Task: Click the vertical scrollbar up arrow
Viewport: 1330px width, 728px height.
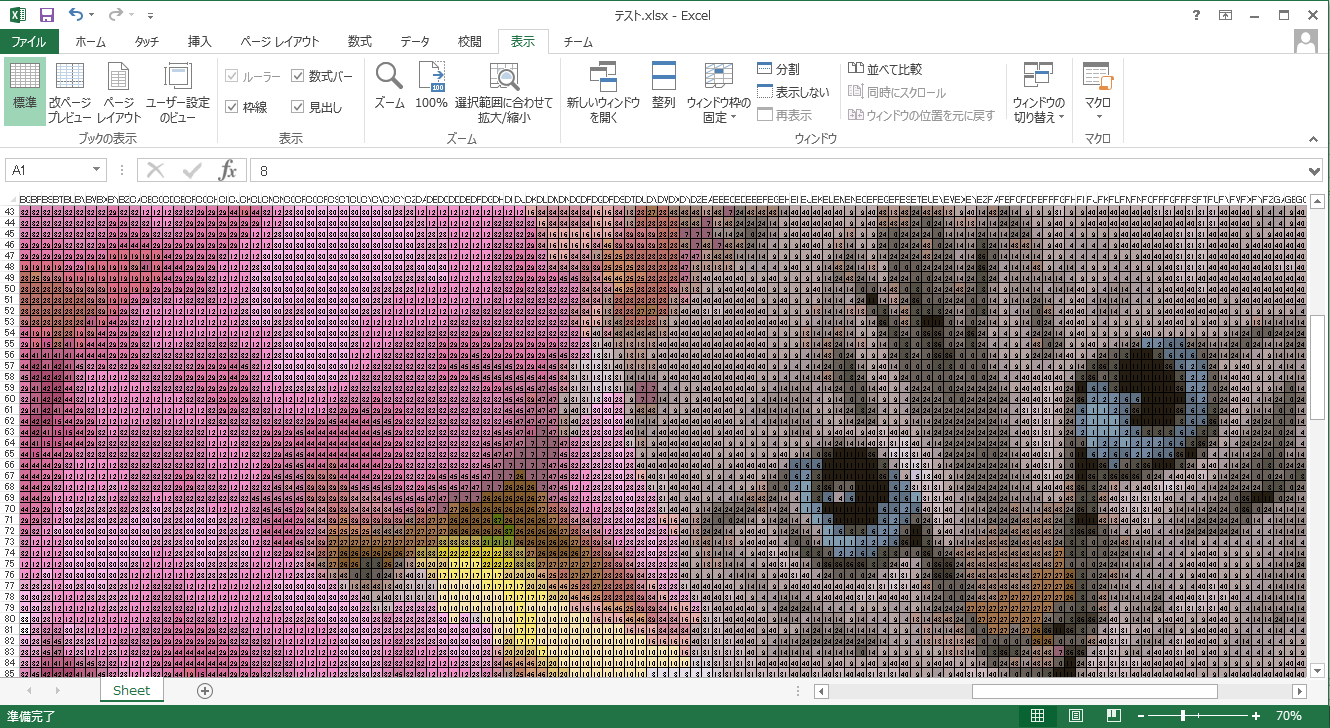Action: (x=1319, y=199)
